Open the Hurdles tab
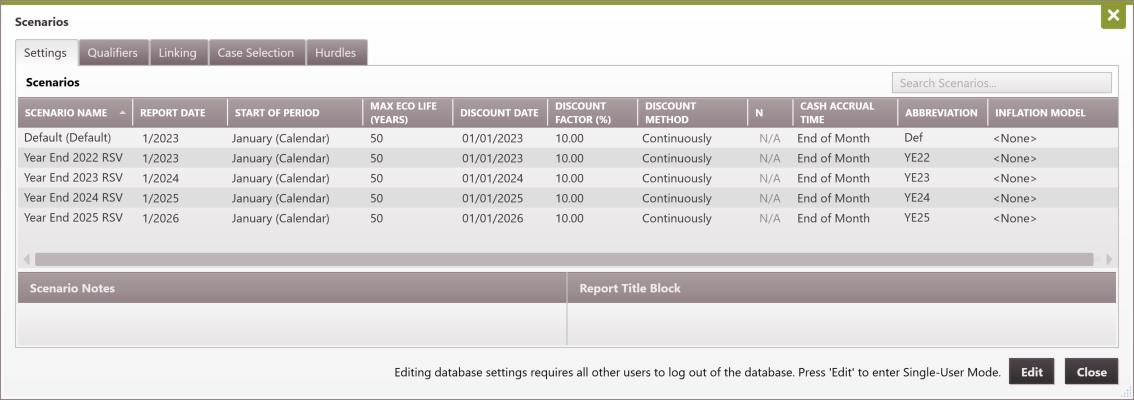Viewport: 1134px width, 400px height. 335,53
